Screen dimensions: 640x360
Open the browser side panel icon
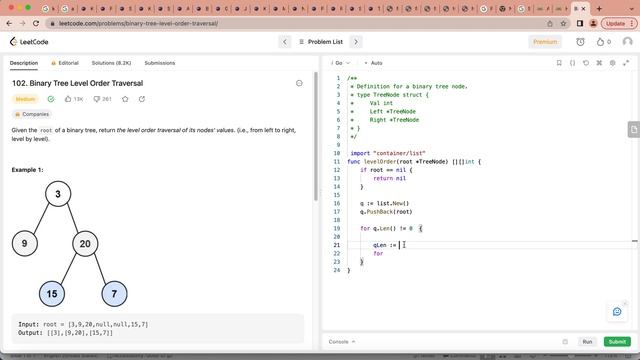click(x=580, y=24)
